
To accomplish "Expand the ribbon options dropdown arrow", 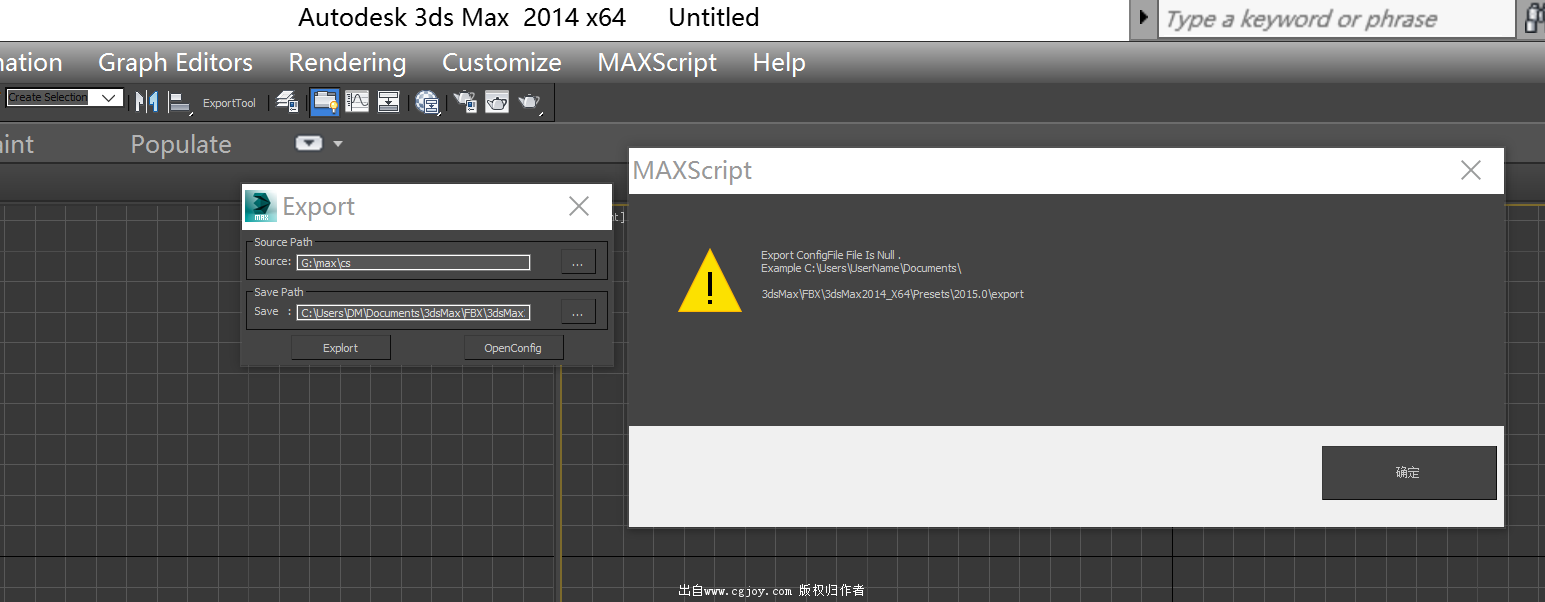I will click(338, 144).
